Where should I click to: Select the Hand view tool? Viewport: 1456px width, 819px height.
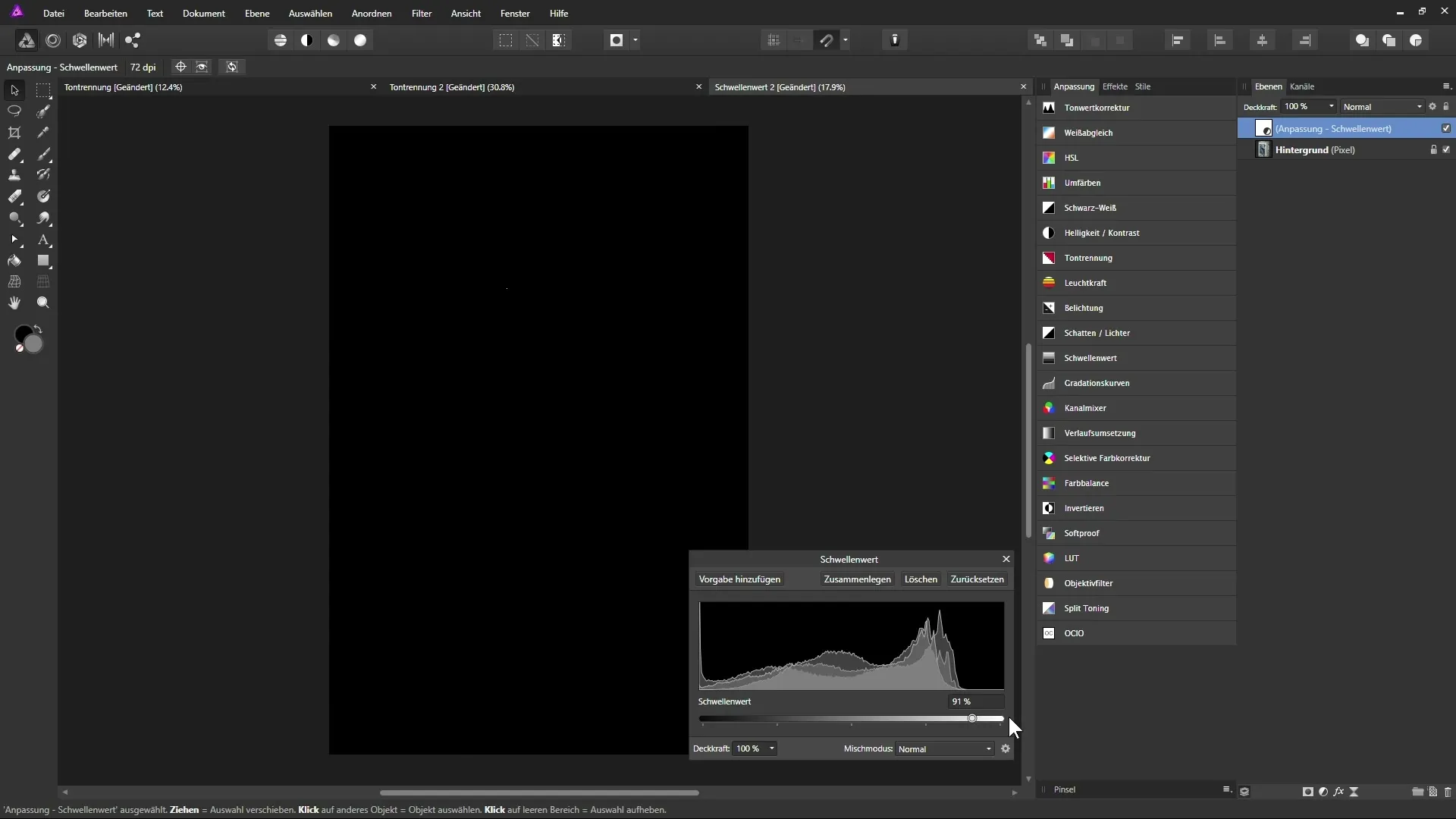coord(14,303)
